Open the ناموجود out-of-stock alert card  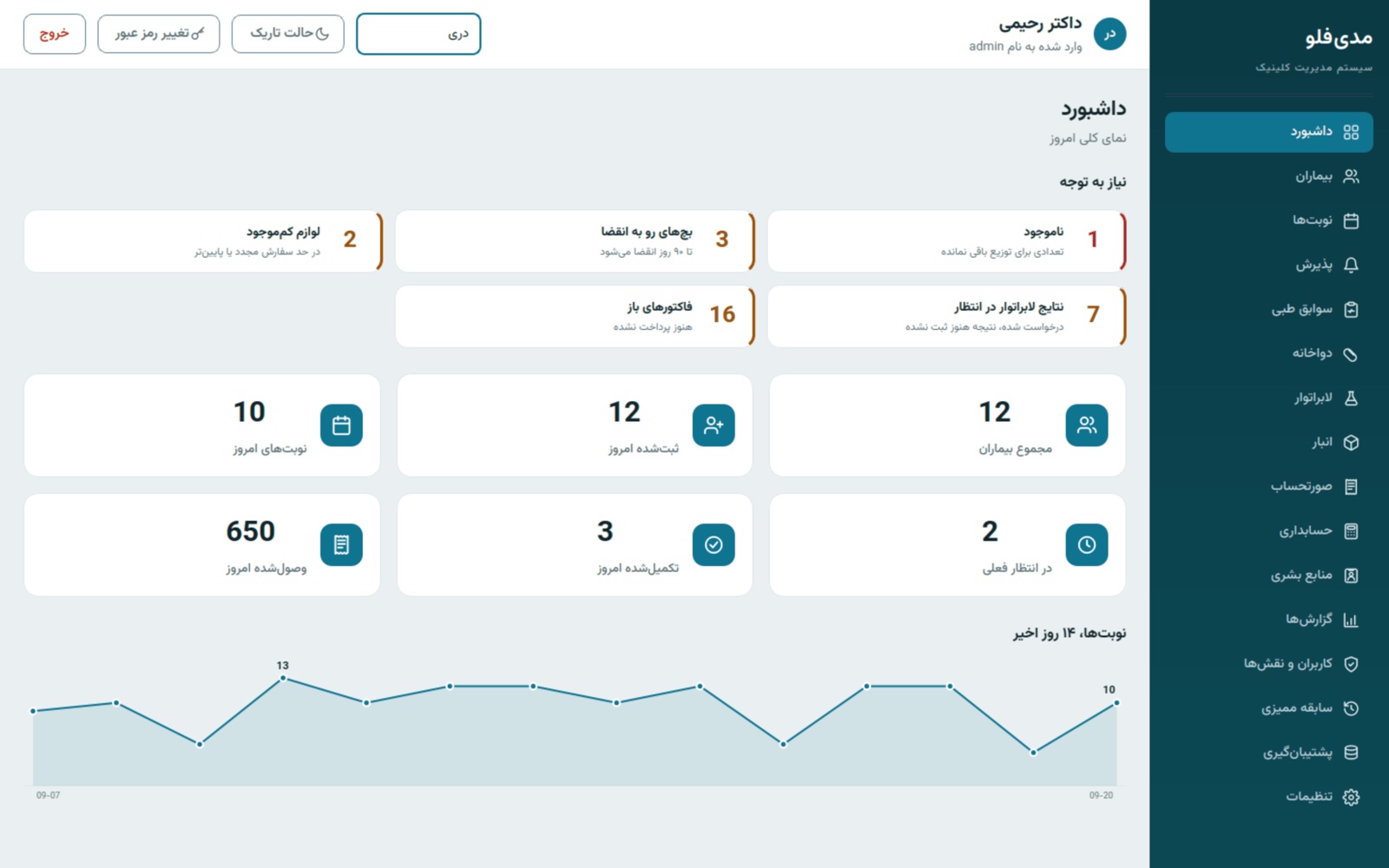click(947, 241)
